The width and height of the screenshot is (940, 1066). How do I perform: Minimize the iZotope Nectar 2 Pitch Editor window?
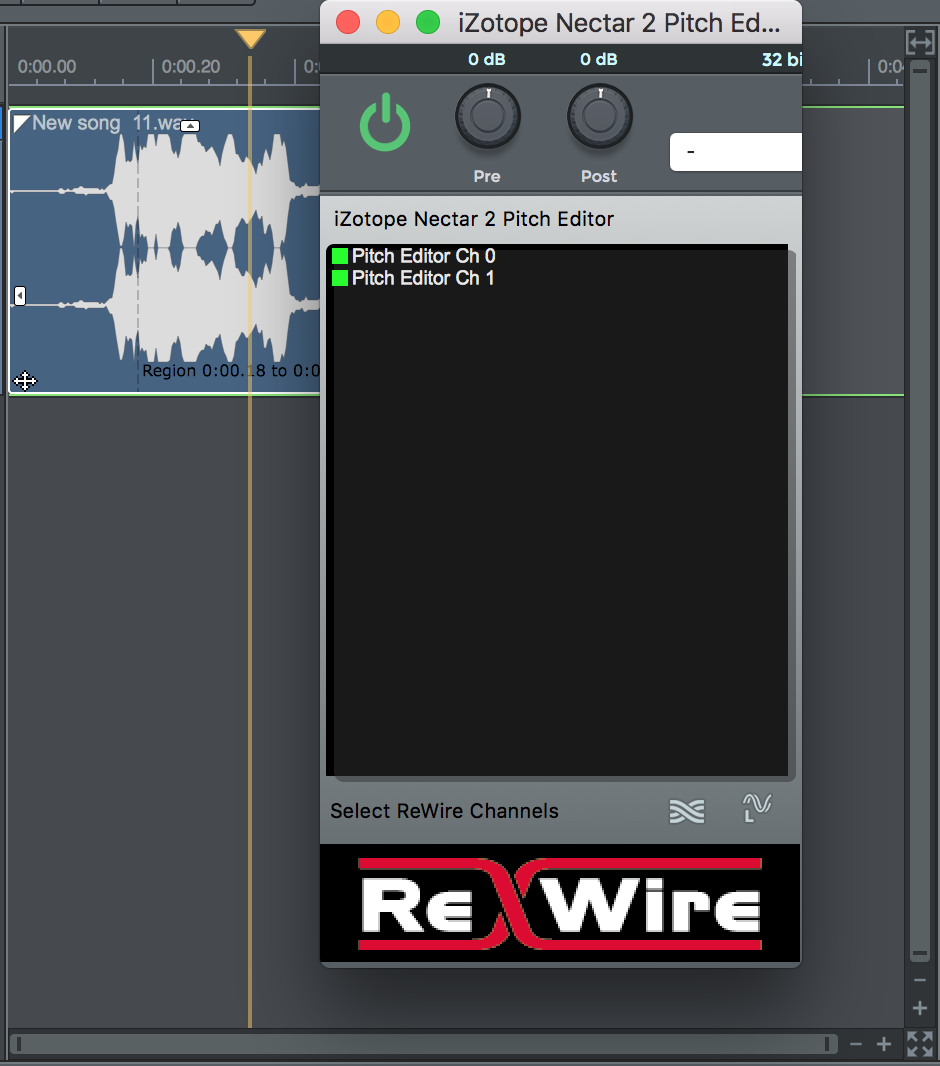pos(388,22)
